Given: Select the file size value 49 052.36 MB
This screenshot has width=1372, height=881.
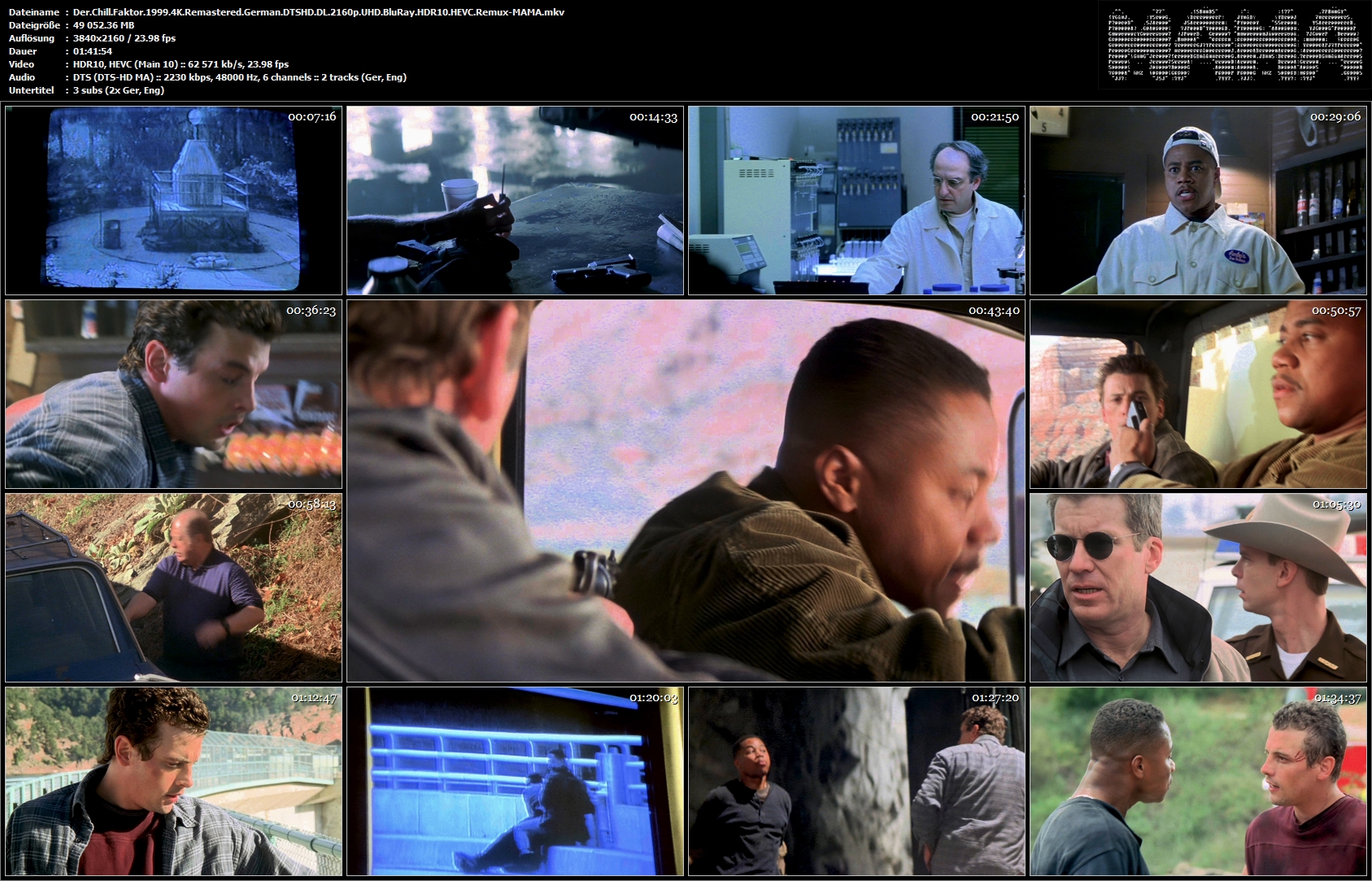Looking at the screenshot, I should [103, 25].
